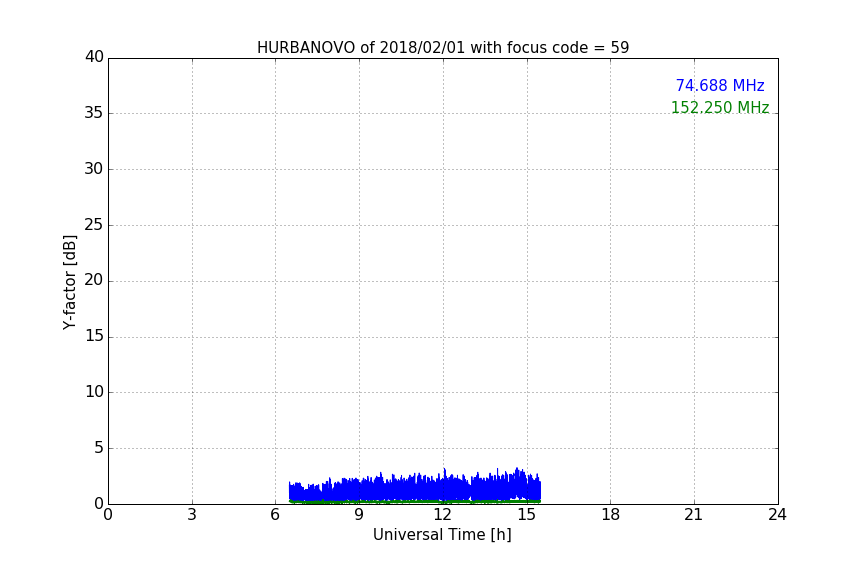Image resolution: width=864 pixels, height=576 pixels.
Task: Click the plot title 'HURBANOVO of 2018/02/01'
Action: pyautogui.click(x=443, y=47)
